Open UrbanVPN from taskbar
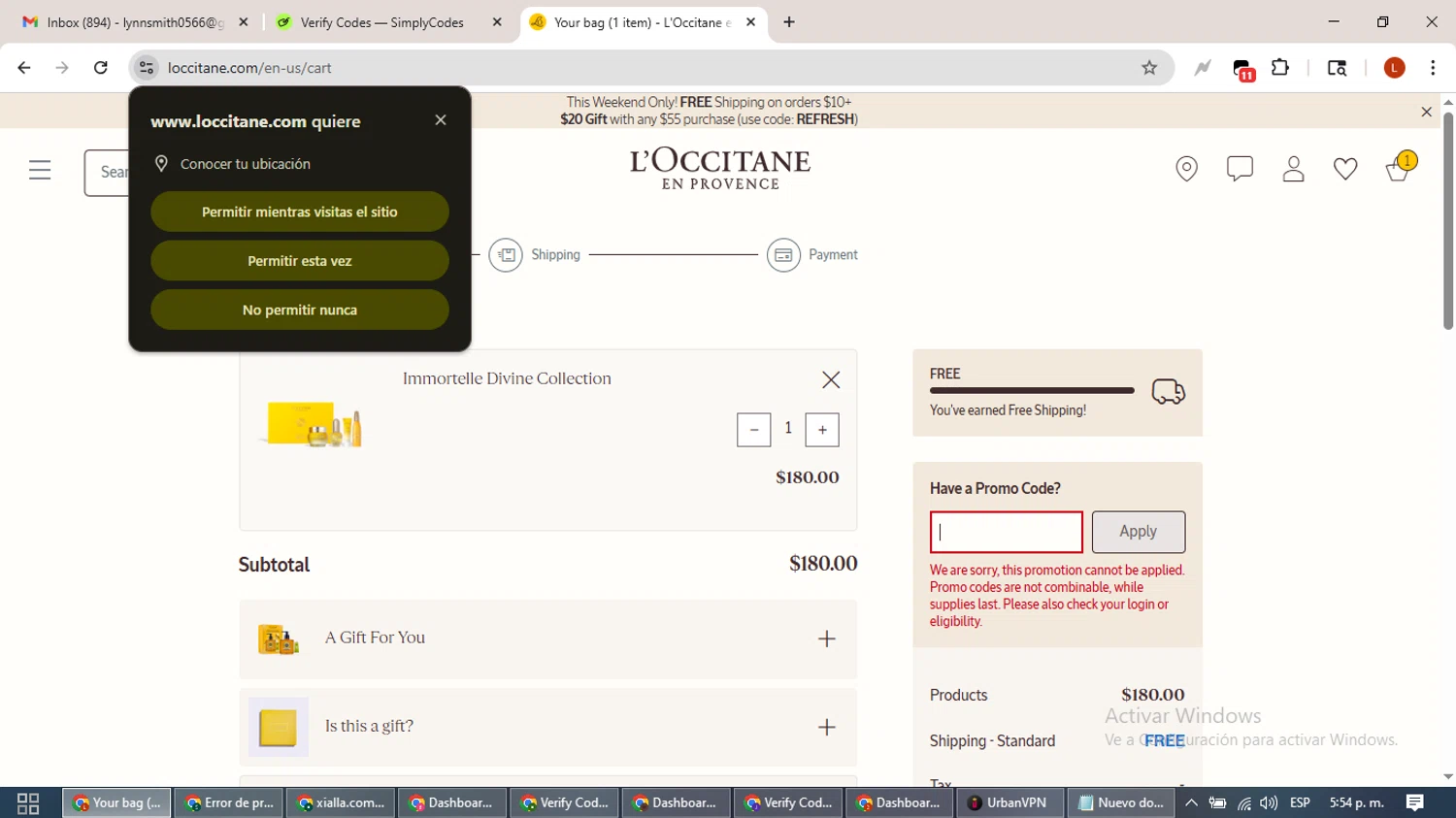The height and width of the screenshot is (818, 1456). pyautogui.click(x=1009, y=803)
